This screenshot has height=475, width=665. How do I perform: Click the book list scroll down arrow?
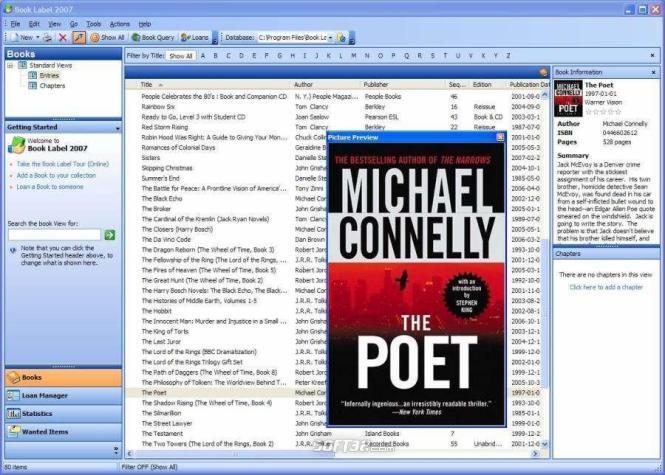pos(545,444)
